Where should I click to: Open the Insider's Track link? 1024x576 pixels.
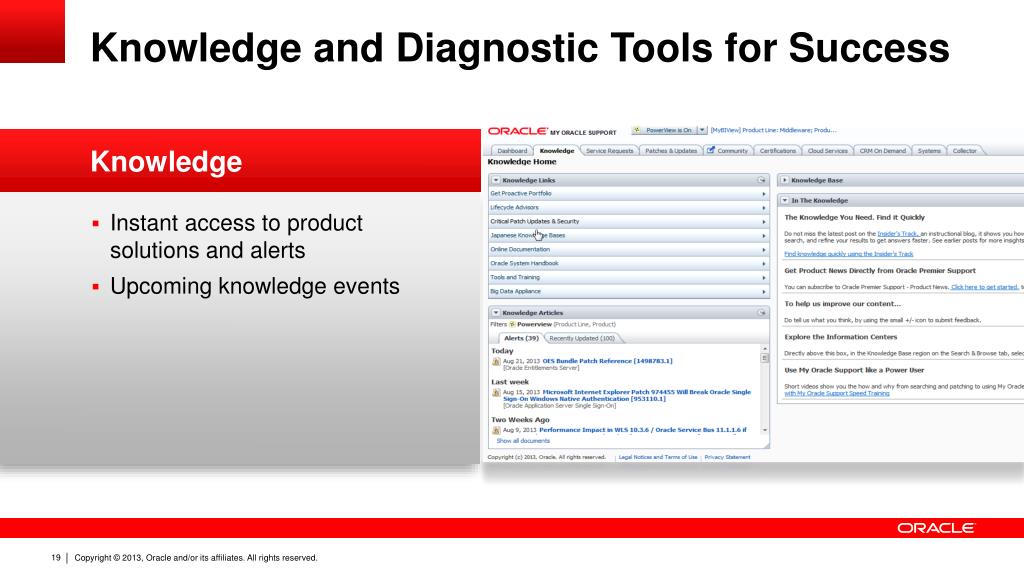tap(898, 233)
